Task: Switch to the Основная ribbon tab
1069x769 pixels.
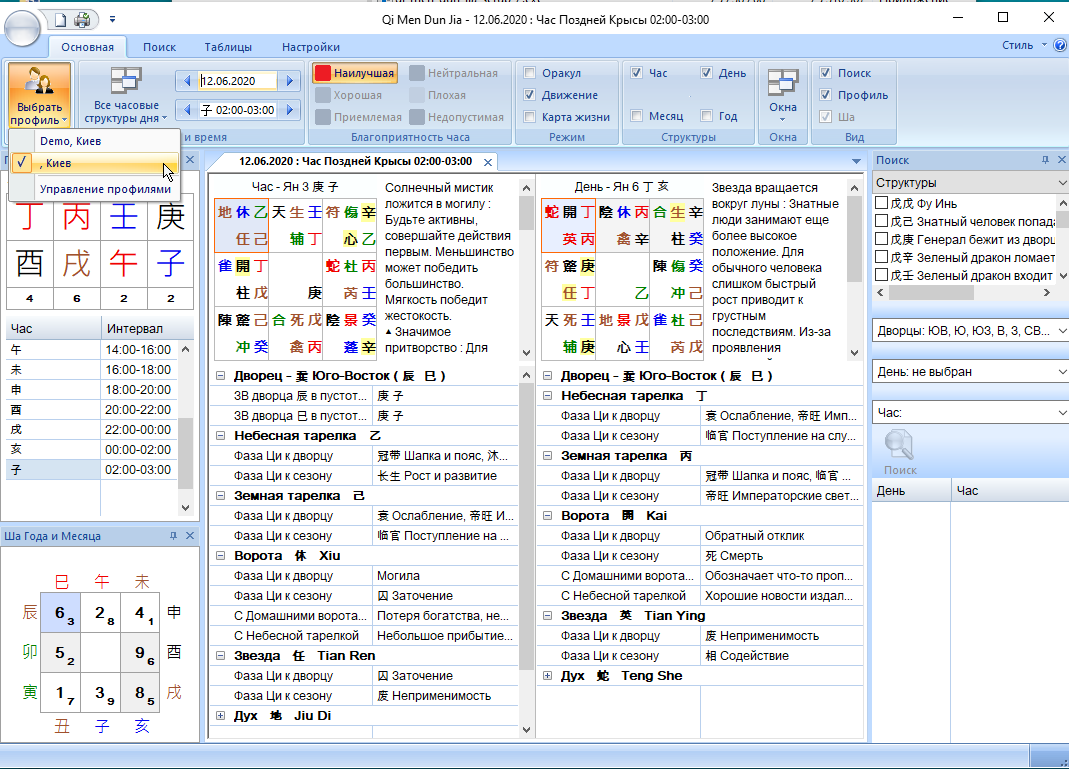Action: (87, 47)
